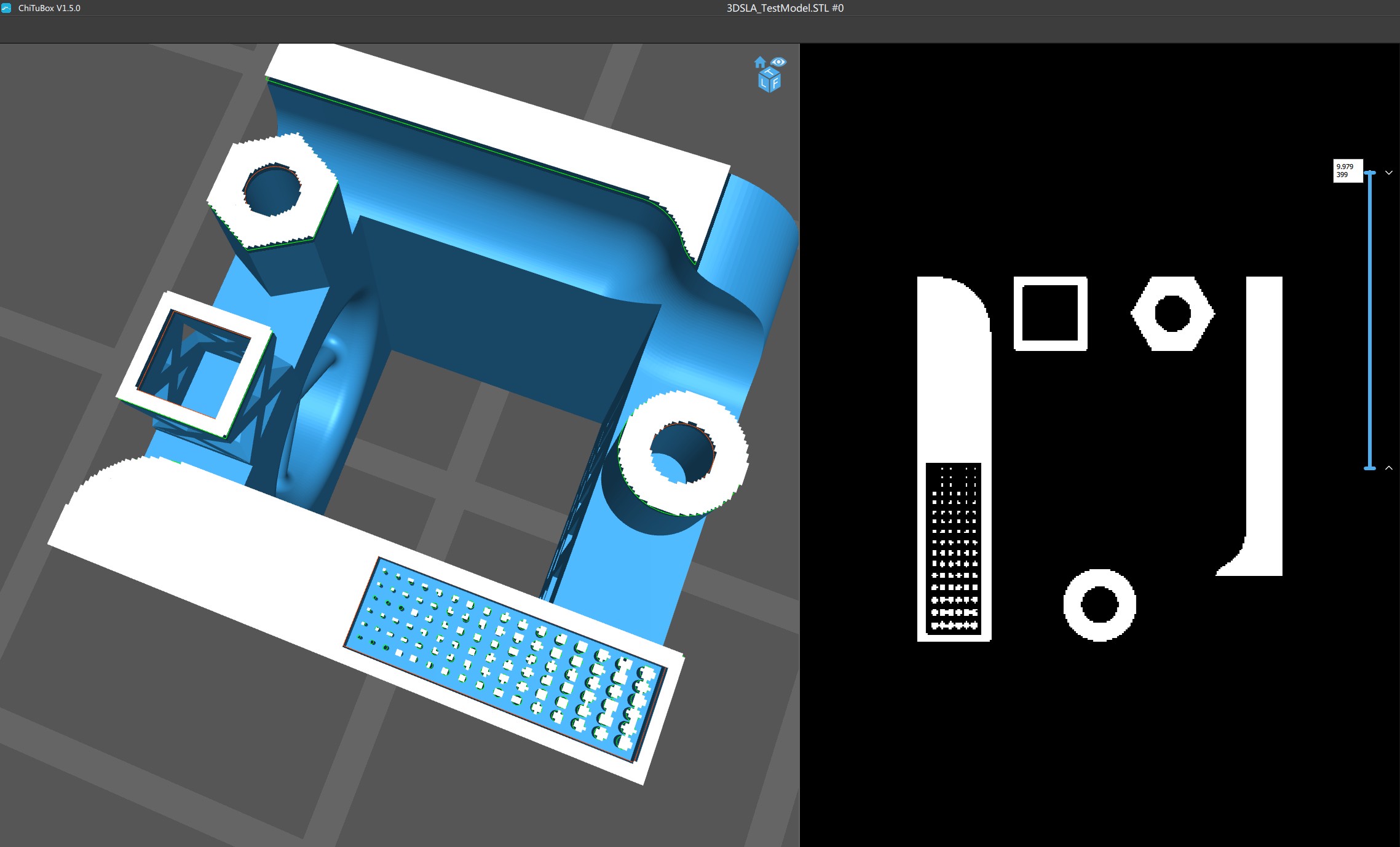Click the down chevron beside layer slider
1400x847 pixels.
coord(1388,173)
